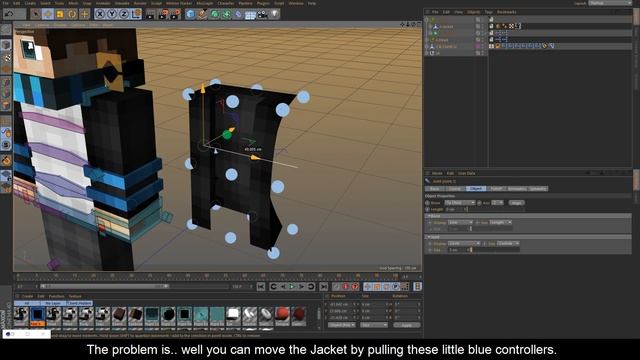Collapse the Joint section header
The height and width of the screenshot is (360, 640).
click(x=528, y=237)
